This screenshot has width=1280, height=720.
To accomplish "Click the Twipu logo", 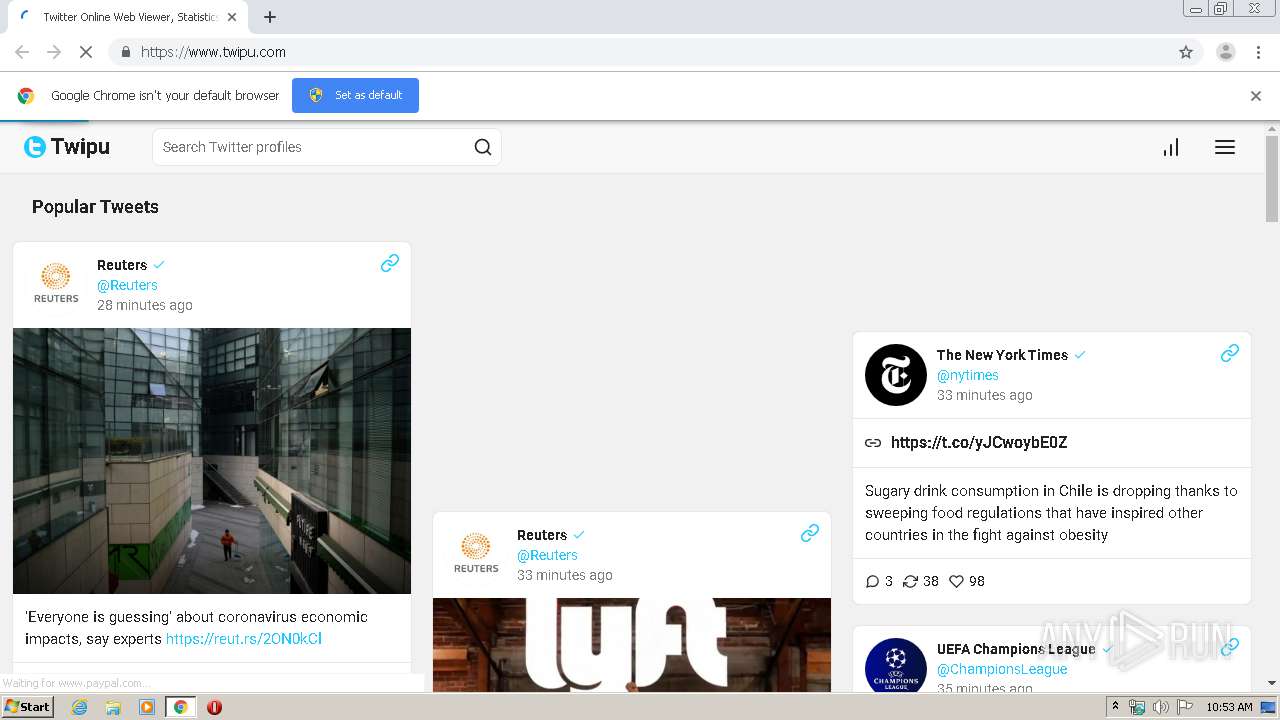I will coord(67,147).
